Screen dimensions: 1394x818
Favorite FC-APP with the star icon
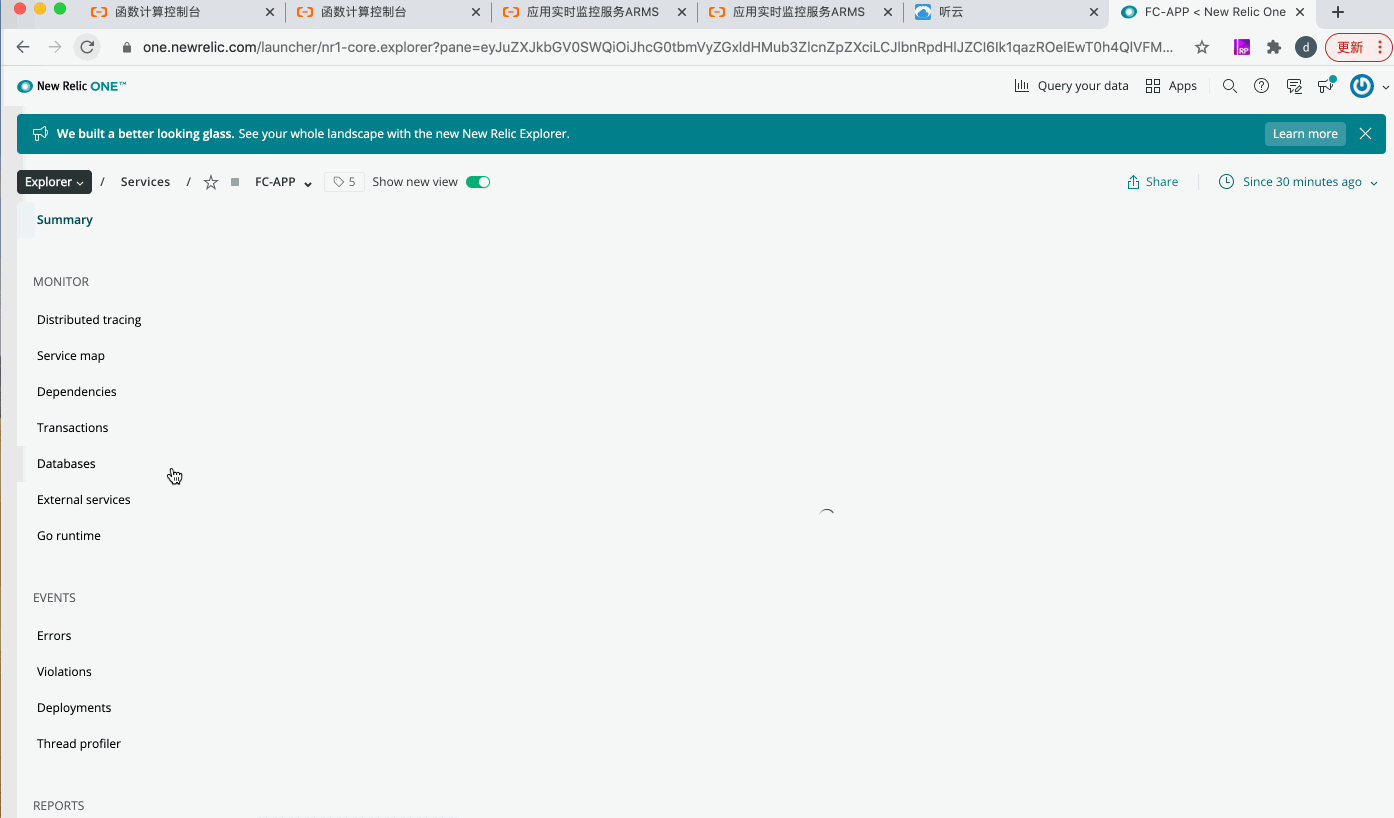pyautogui.click(x=211, y=182)
